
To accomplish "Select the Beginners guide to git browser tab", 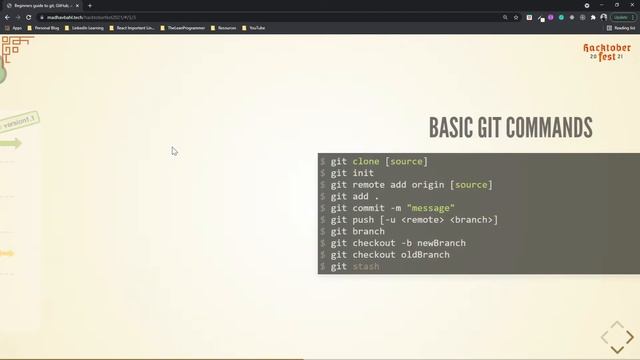I will (x=43, y=6).
